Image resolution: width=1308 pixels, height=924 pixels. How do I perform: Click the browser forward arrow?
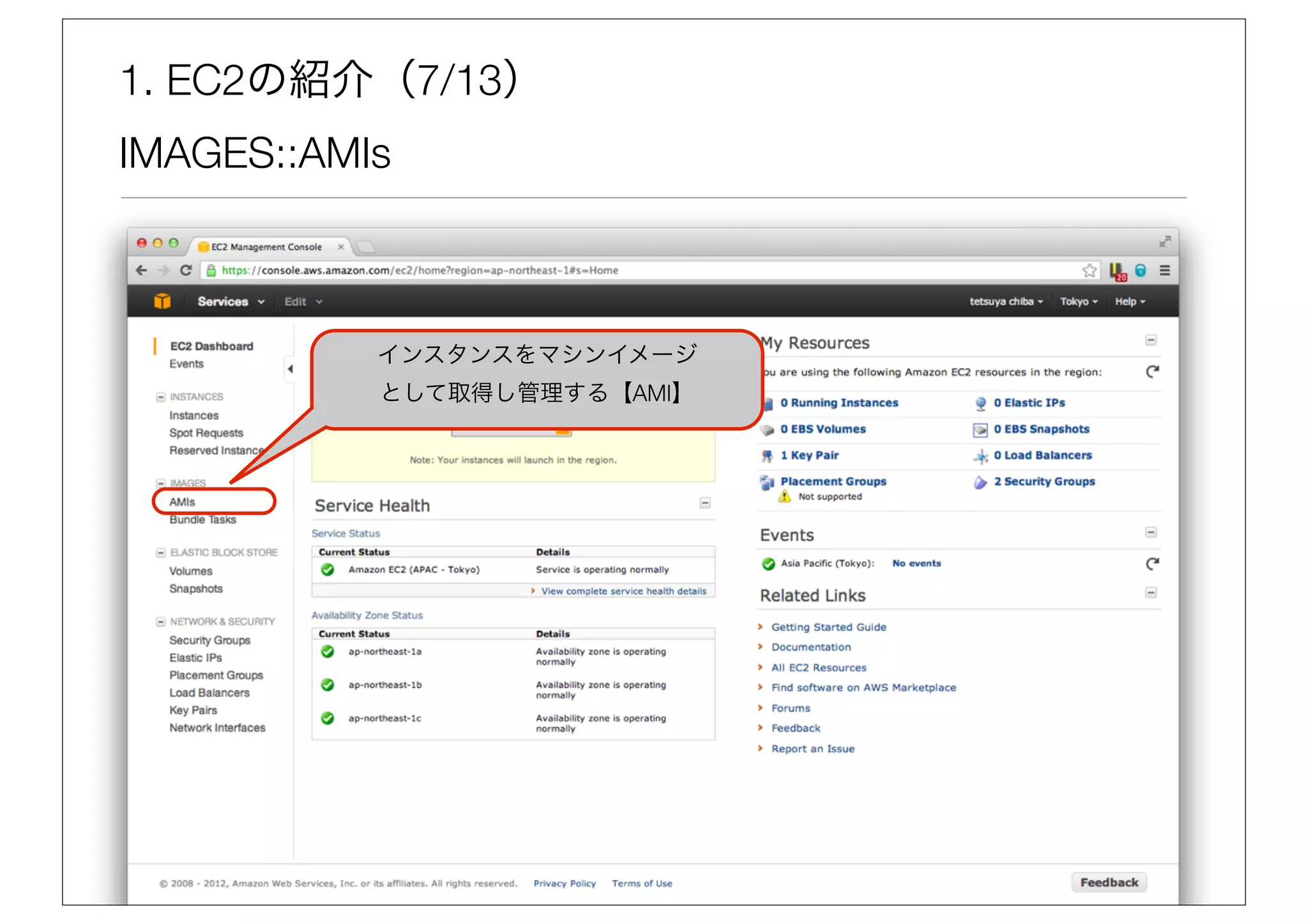click(x=163, y=270)
